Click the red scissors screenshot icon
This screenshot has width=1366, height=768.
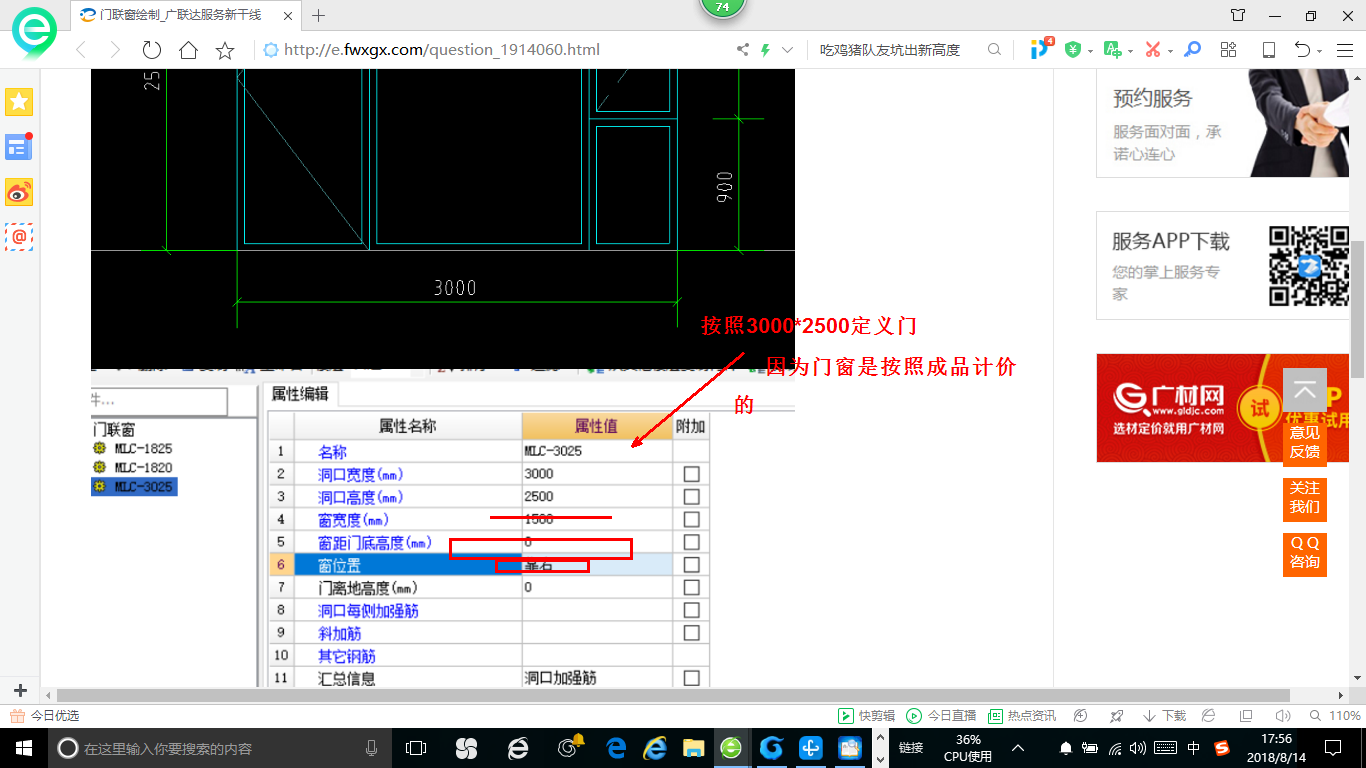click(x=1152, y=49)
